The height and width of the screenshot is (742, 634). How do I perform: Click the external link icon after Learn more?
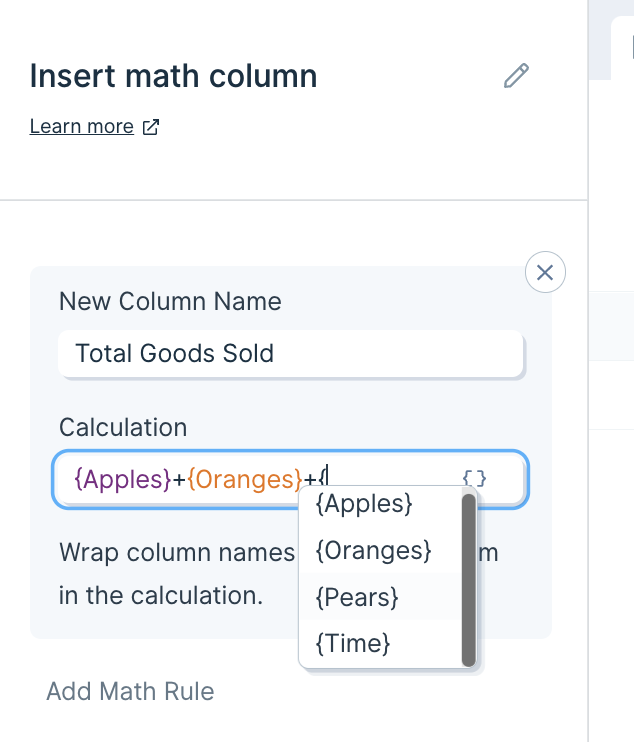[x=151, y=127]
